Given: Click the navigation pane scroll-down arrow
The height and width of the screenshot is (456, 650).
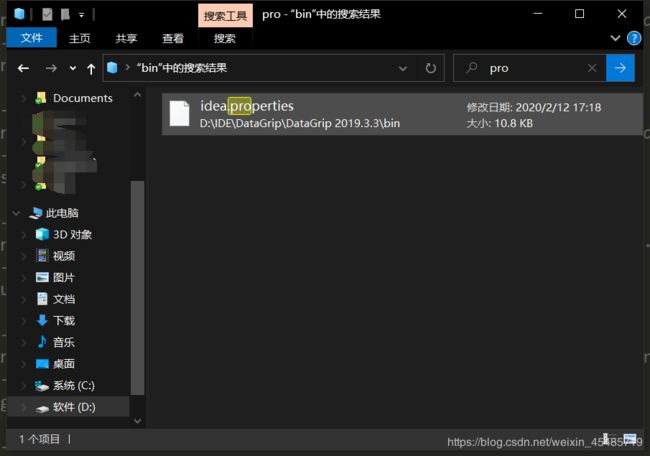Looking at the screenshot, I should click(137, 421).
